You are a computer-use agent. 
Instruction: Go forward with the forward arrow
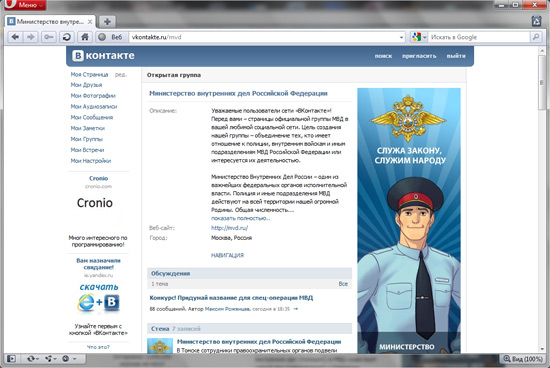tap(31, 37)
